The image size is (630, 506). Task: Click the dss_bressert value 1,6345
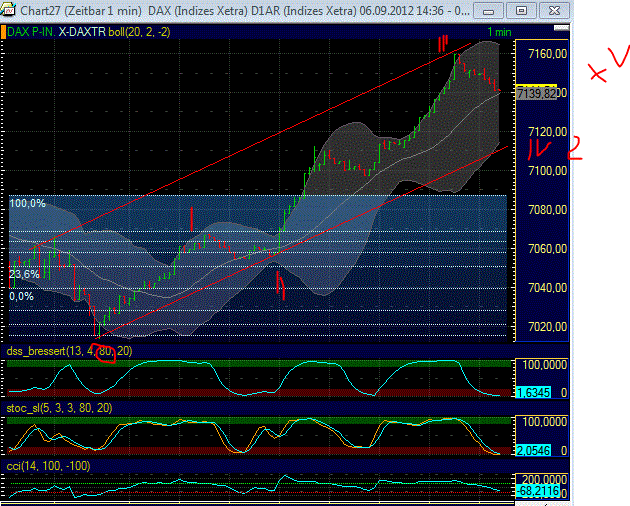pyautogui.click(x=533, y=392)
